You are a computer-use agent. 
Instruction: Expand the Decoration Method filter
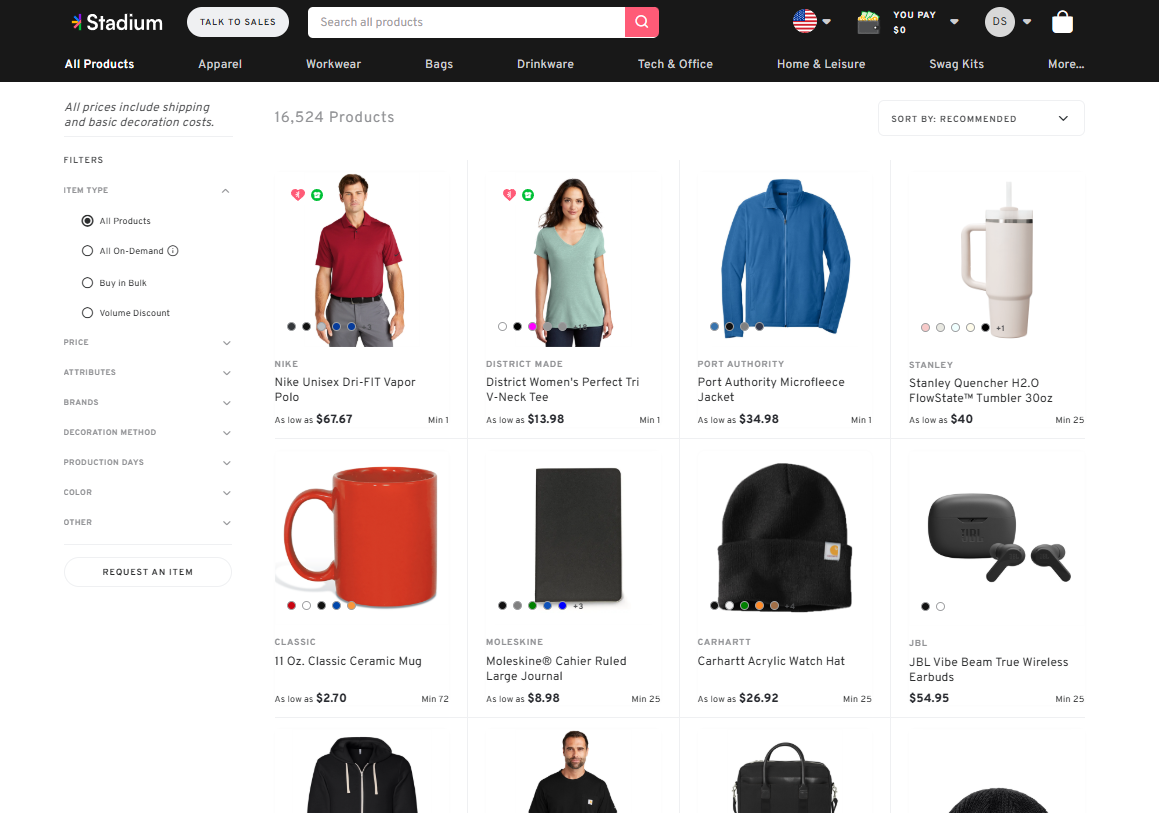tap(227, 432)
